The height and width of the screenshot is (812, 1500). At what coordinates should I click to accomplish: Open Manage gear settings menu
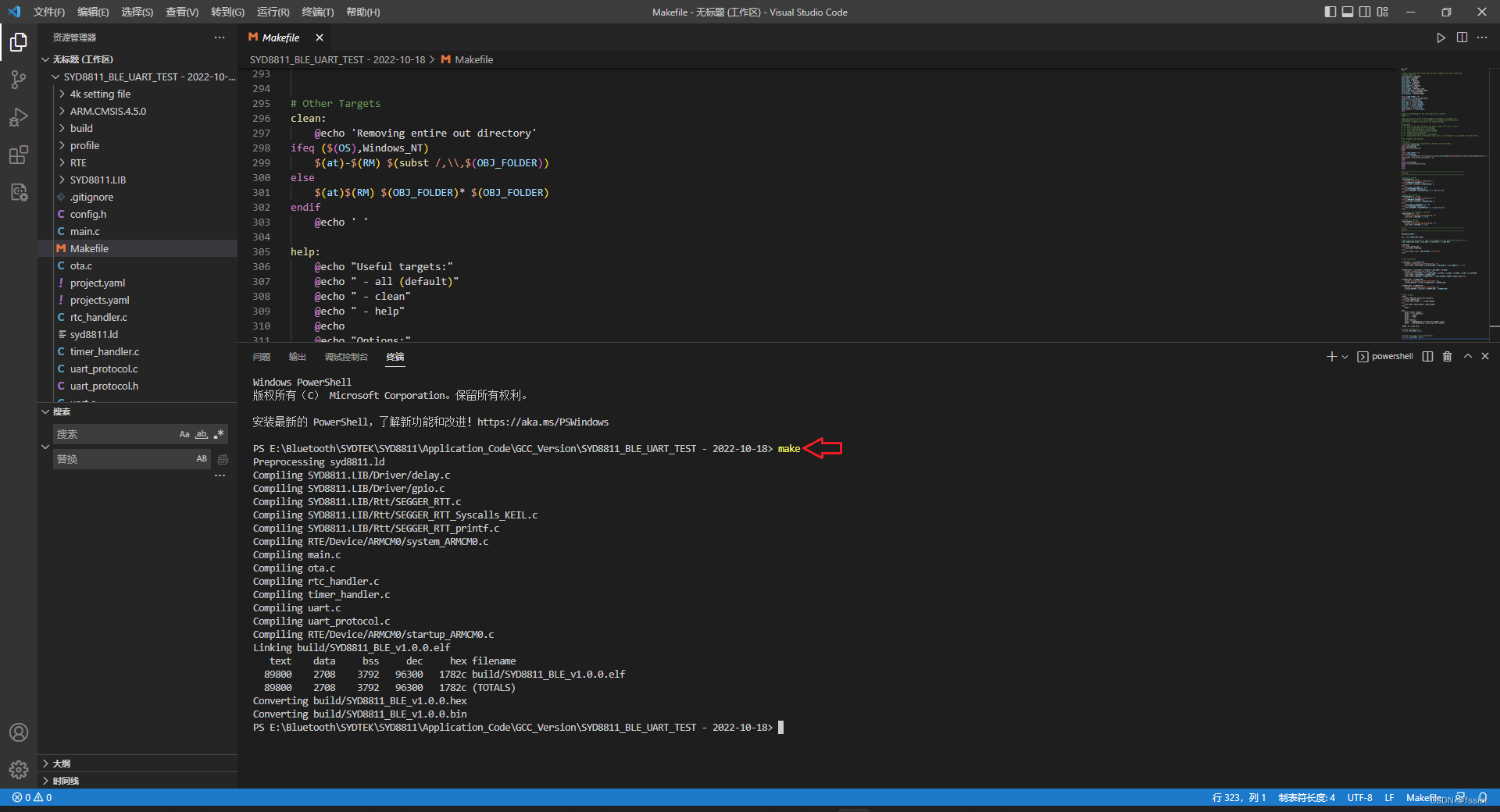click(19, 770)
